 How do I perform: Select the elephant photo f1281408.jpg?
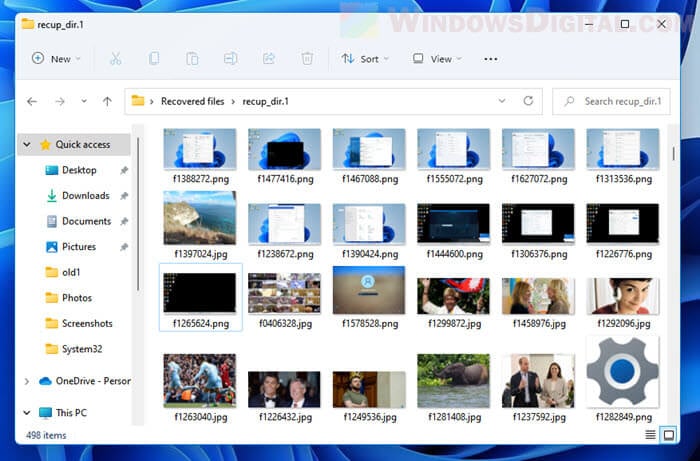pos(454,381)
